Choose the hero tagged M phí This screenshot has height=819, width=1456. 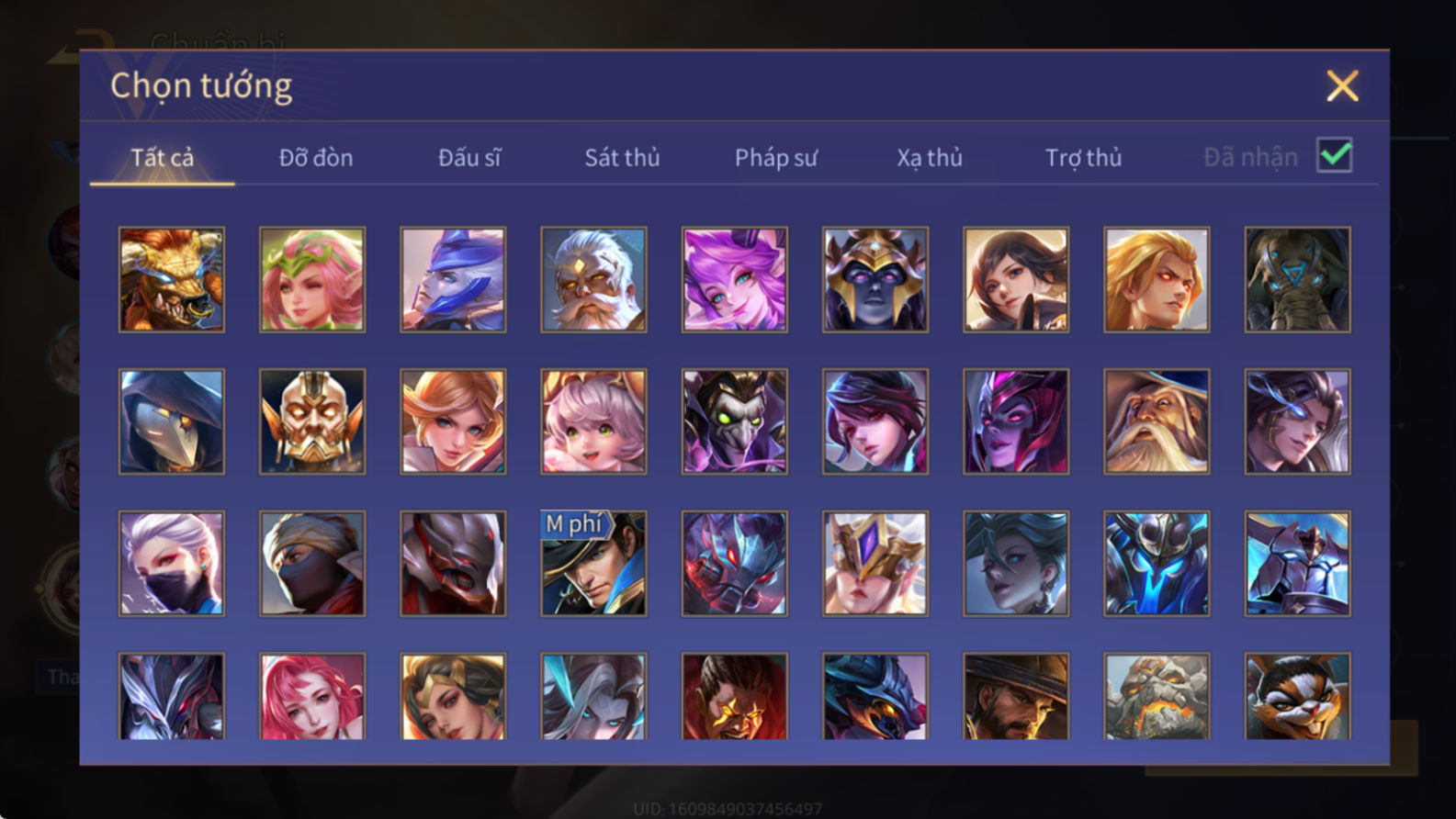tap(593, 564)
